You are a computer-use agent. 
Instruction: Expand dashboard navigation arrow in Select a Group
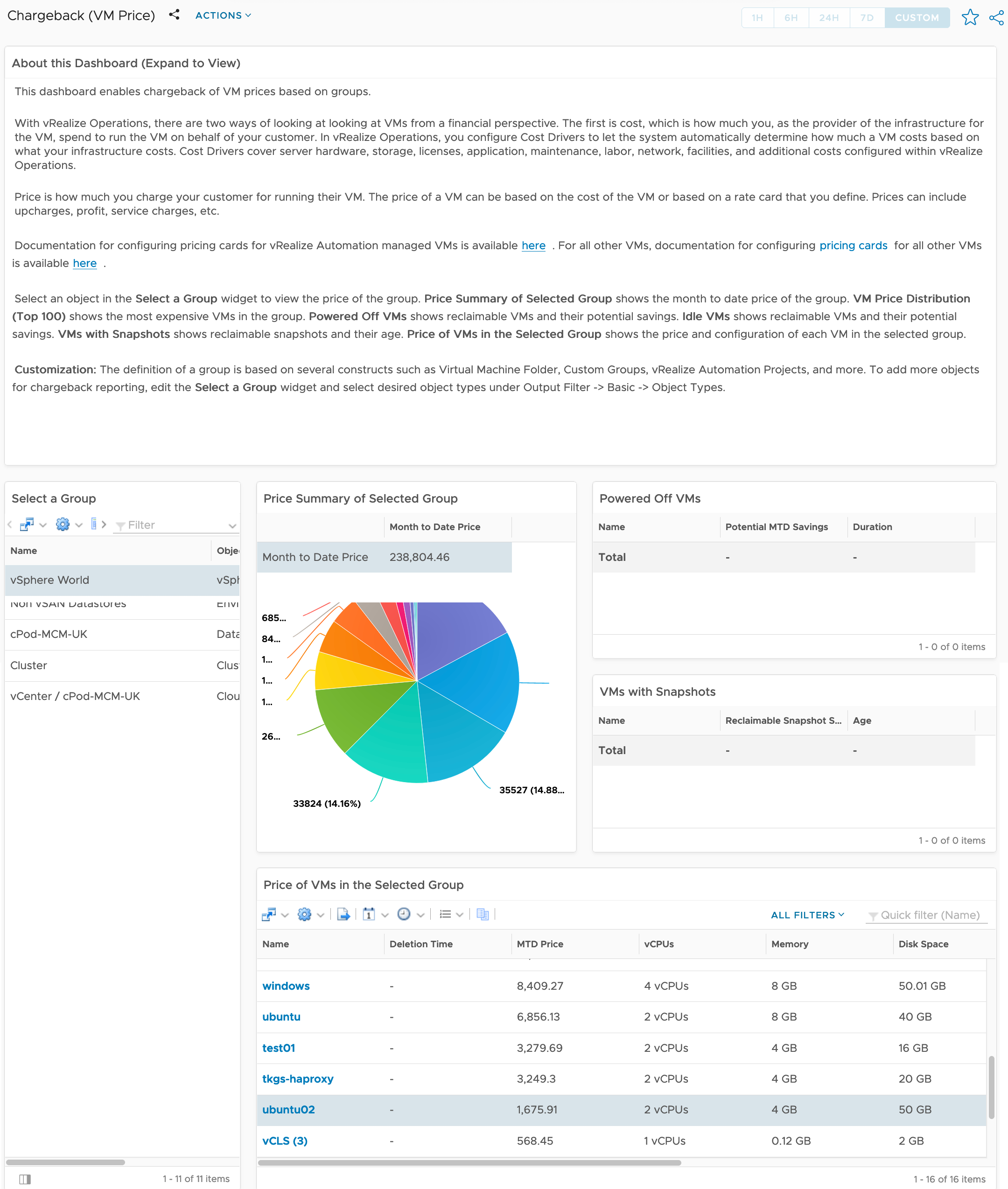[43, 525]
